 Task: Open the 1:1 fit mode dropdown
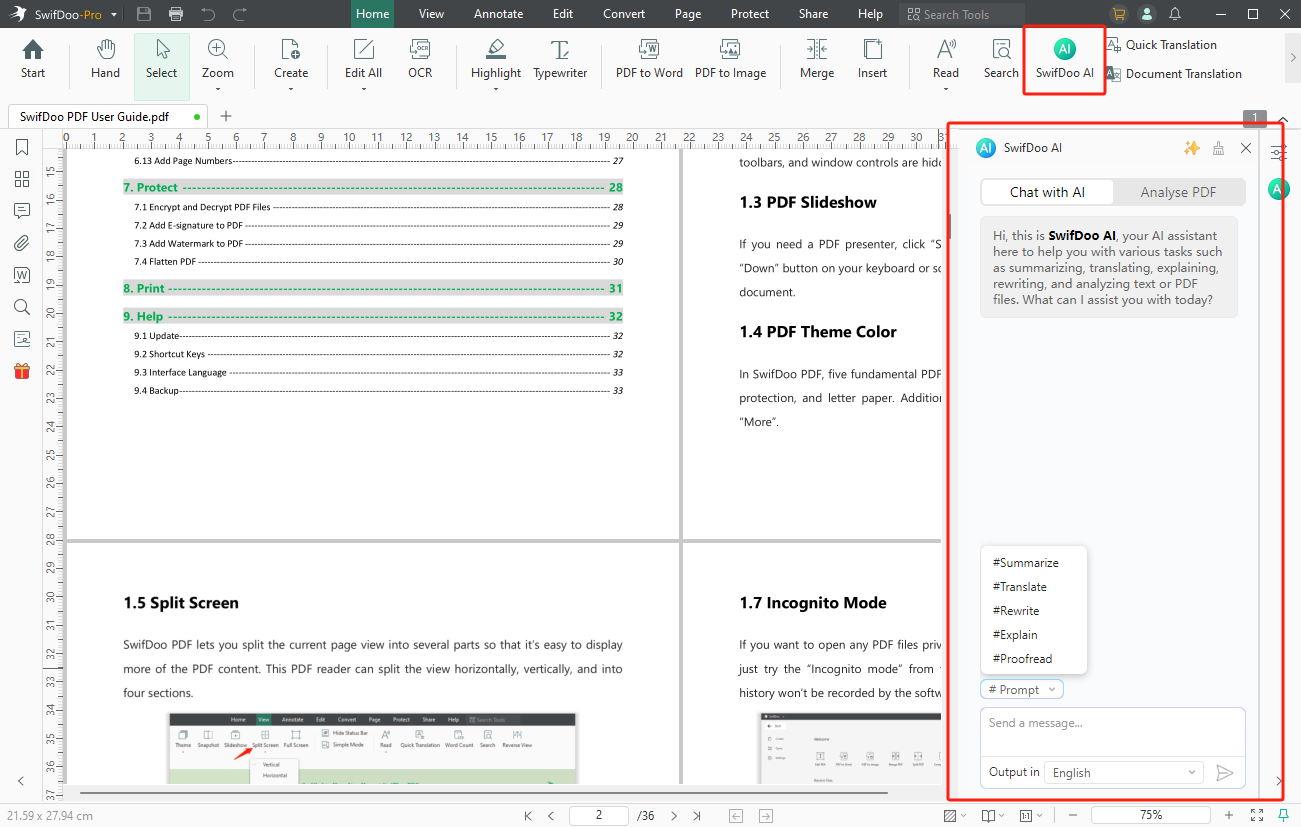tap(1032, 815)
